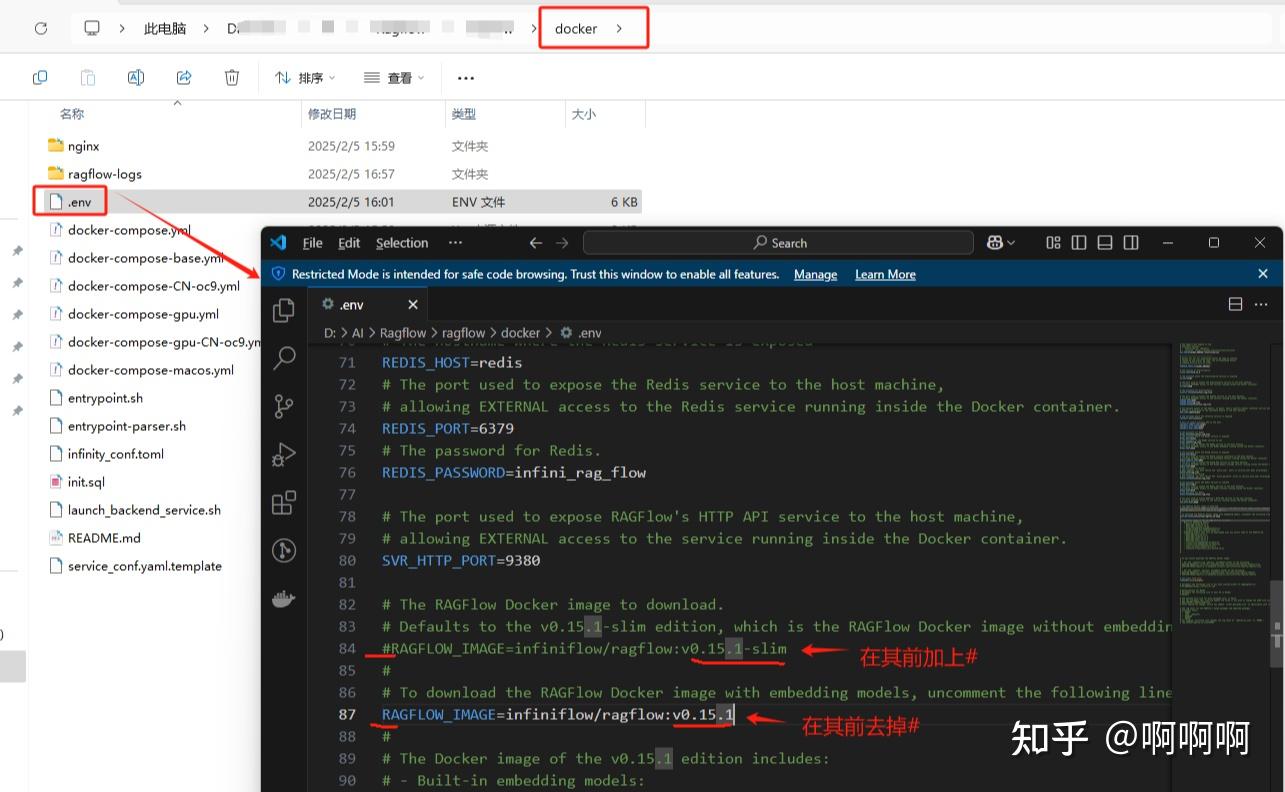Viewport: 1285px width, 792px height.
Task: Click the Manage link in banner
Action: pyautogui.click(x=815, y=274)
